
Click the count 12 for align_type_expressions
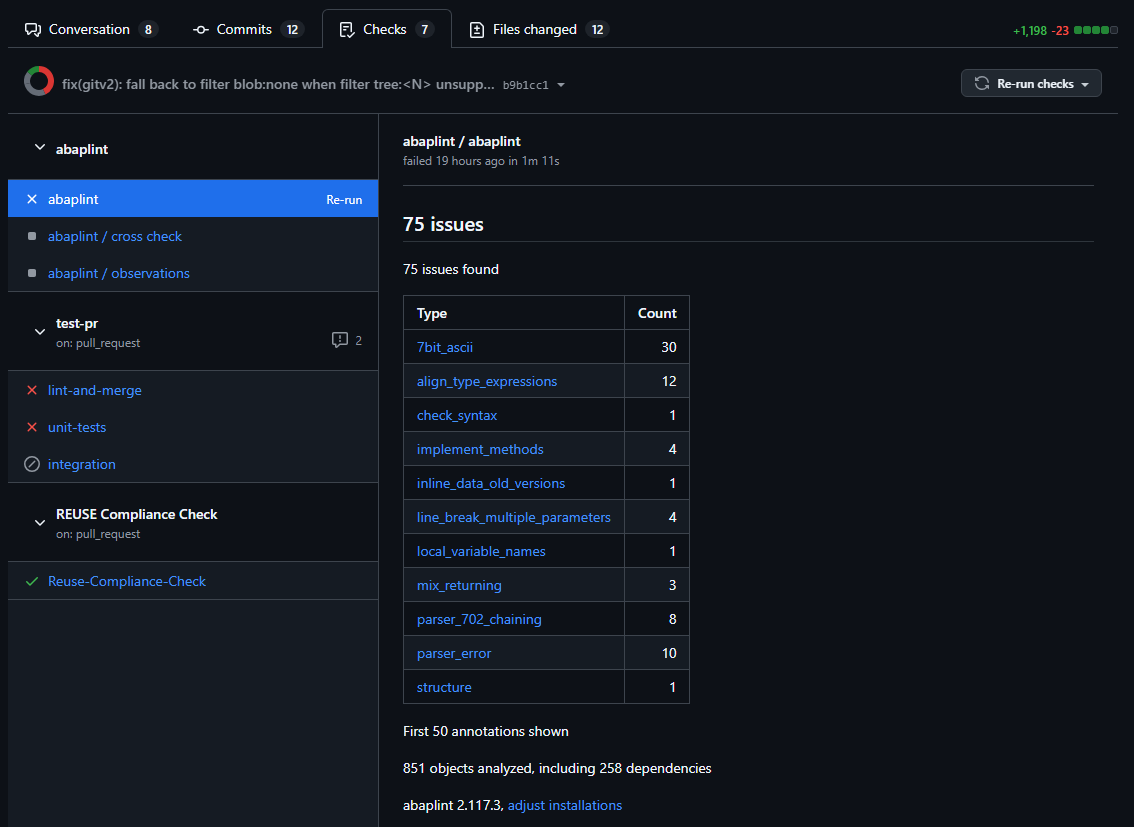[x=669, y=381]
